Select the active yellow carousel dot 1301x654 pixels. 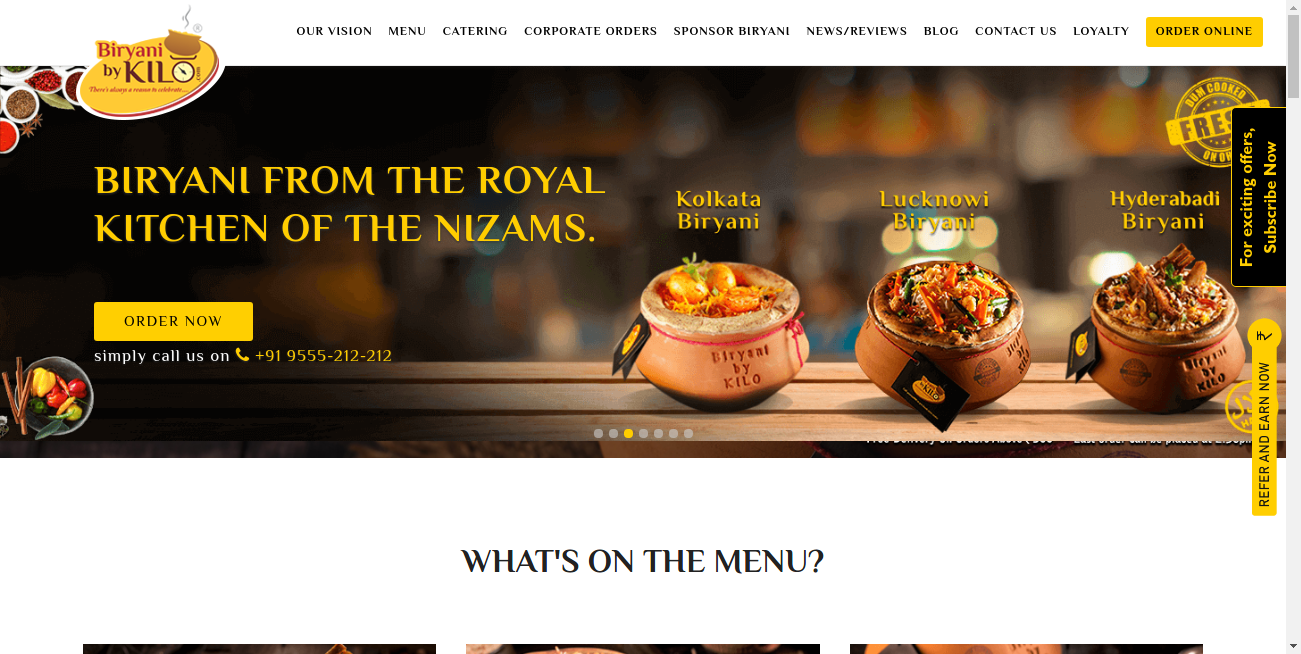[x=628, y=434]
